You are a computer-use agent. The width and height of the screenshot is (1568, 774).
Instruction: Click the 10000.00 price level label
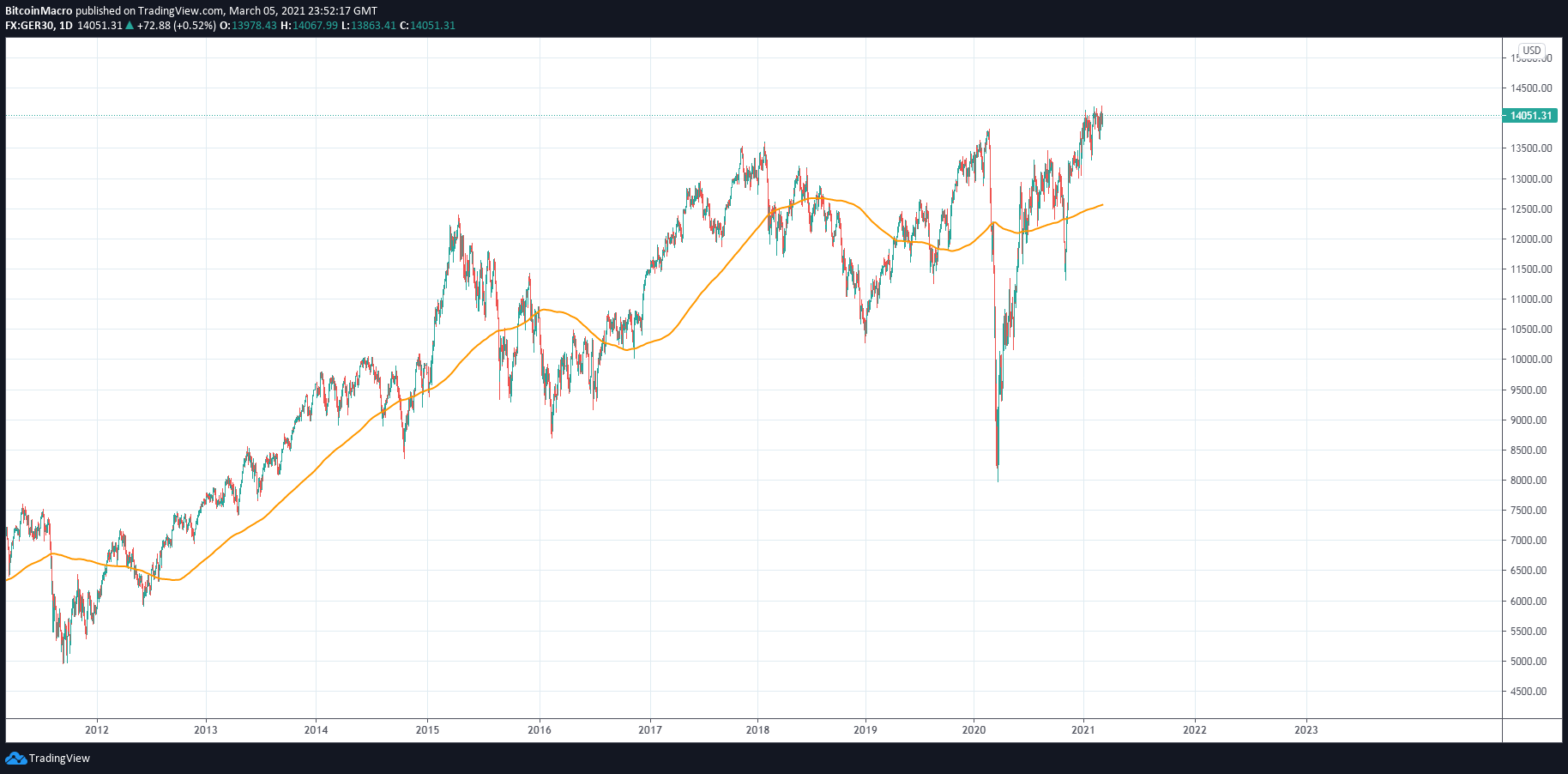[1531, 360]
